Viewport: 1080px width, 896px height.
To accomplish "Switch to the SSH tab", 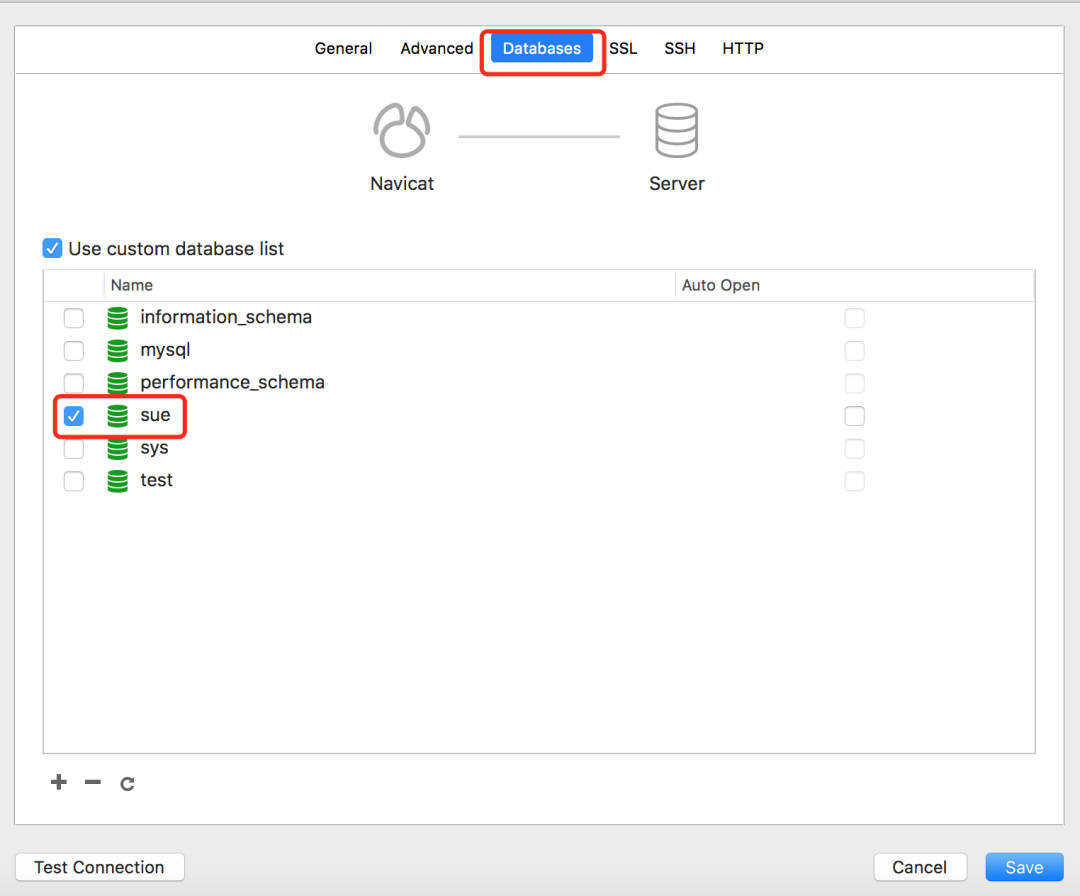I will 680,48.
